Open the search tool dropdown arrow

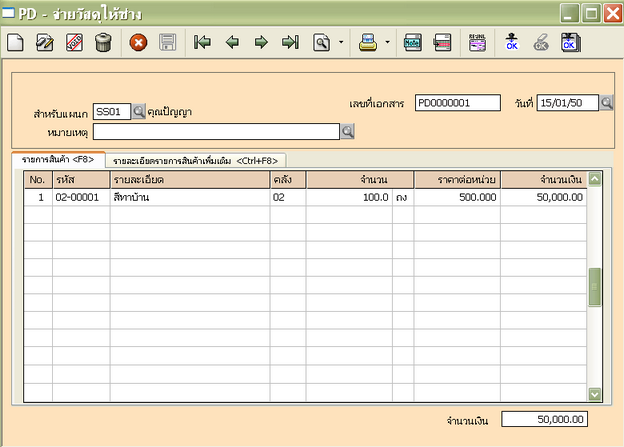(x=341, y=43)
